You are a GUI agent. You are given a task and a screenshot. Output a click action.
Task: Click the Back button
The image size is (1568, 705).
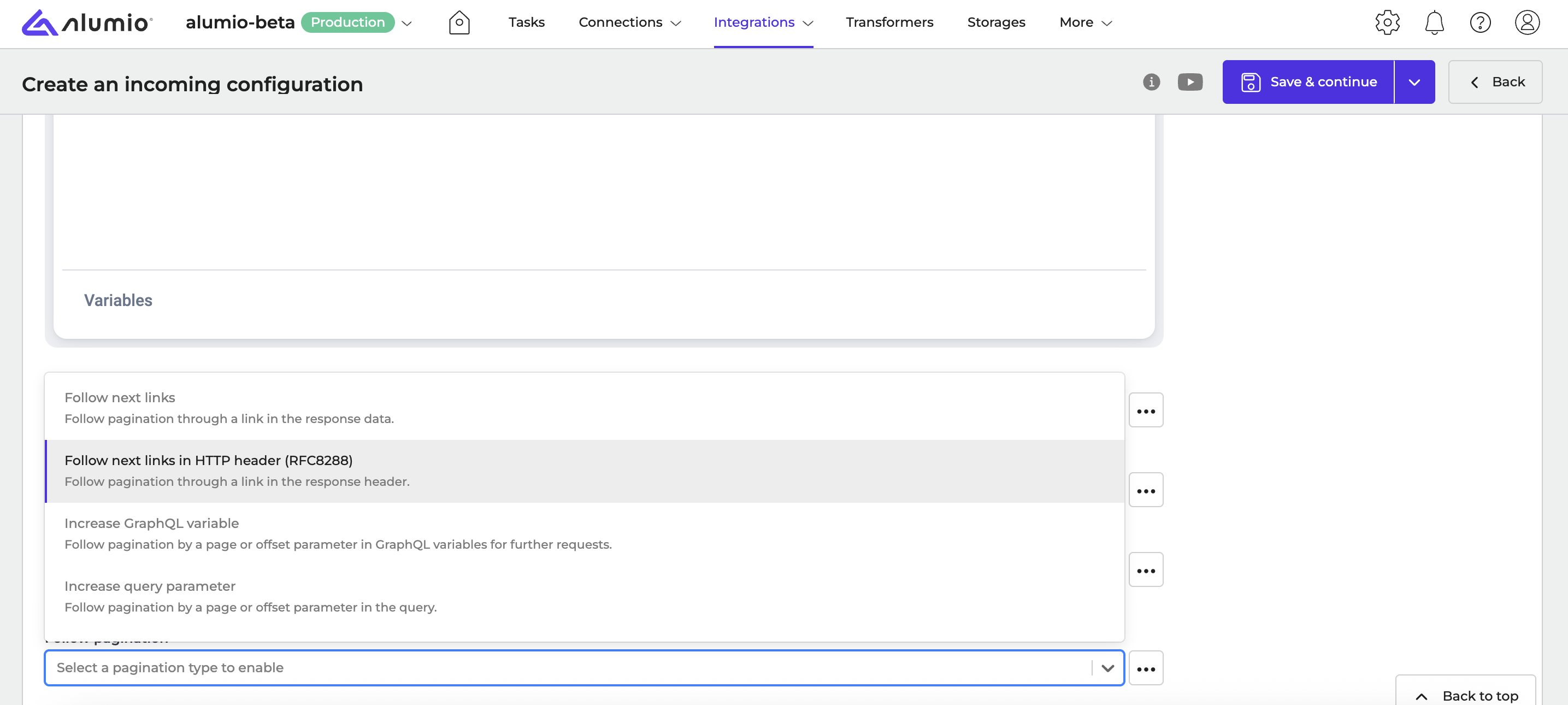pos(1494,81)
